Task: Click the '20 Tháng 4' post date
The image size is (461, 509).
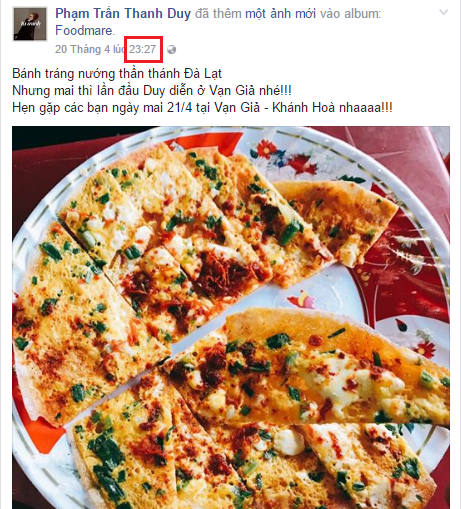Action: [x=82, y=49]
